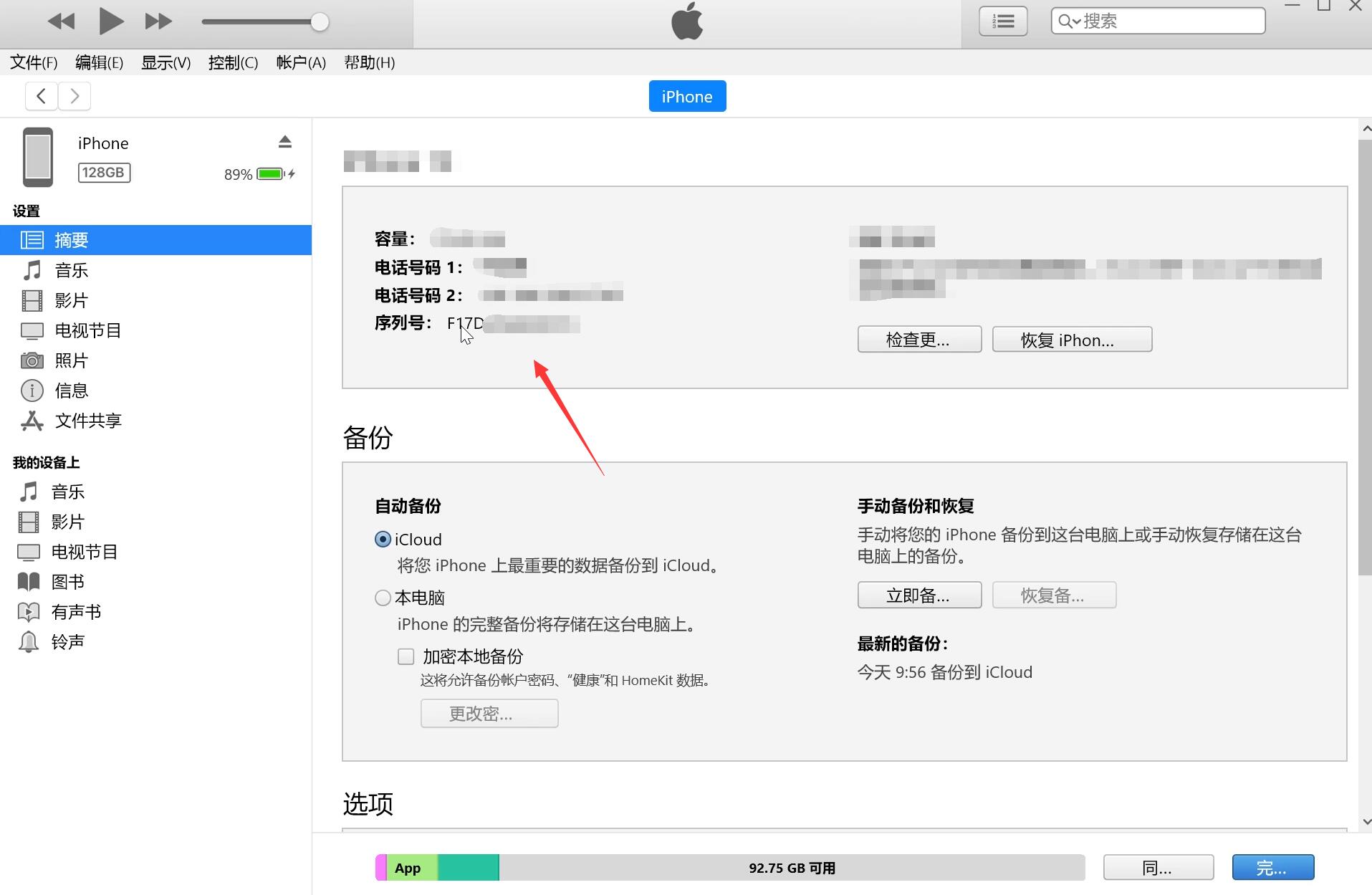Click the iPhone device thumbnail icon
The width and height of the screenshot is (1372, 895).
click(x=38, y=157)
